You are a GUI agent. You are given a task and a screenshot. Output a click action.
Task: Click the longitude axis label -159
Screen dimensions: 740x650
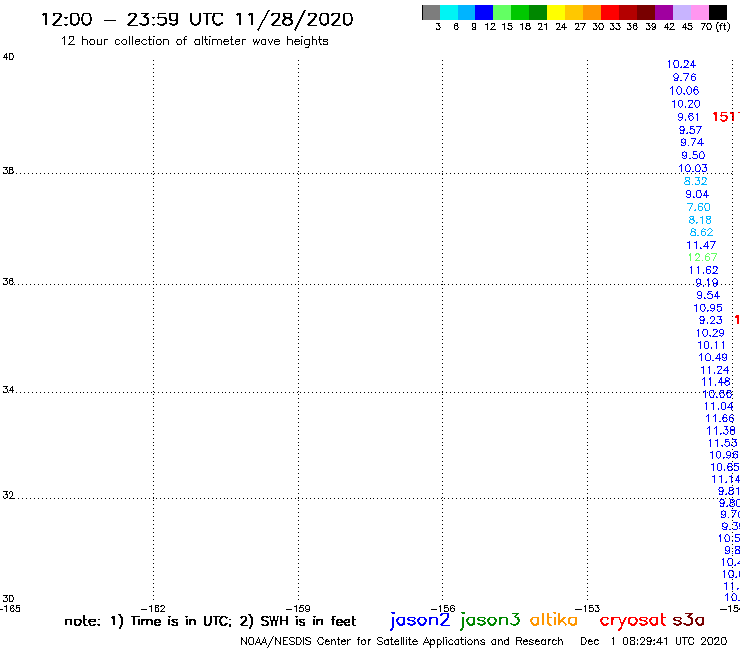(298, 609)
